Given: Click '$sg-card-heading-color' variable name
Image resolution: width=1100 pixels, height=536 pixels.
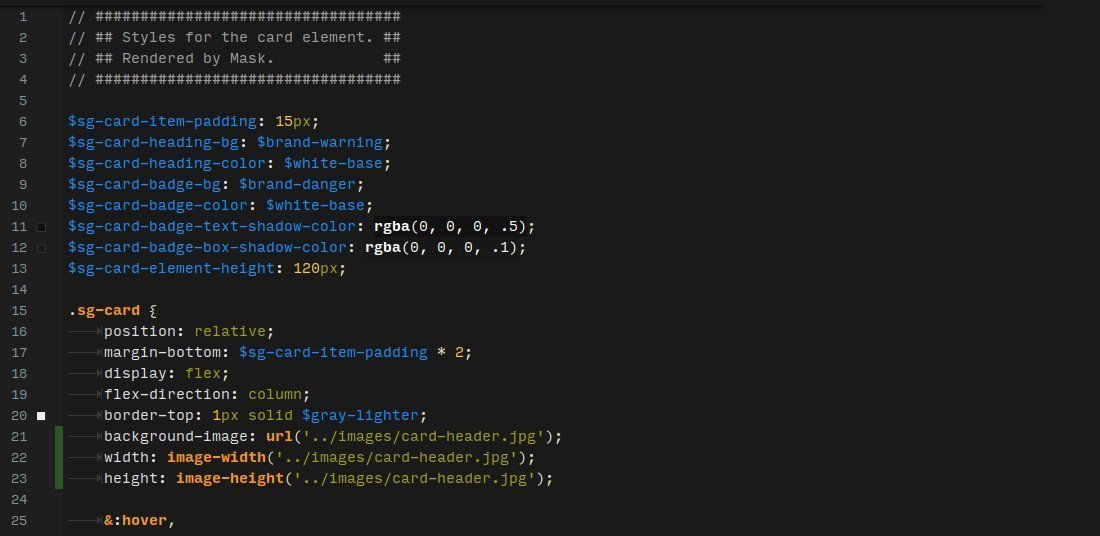Looking at the screenshot, I should tap(167, 163).
